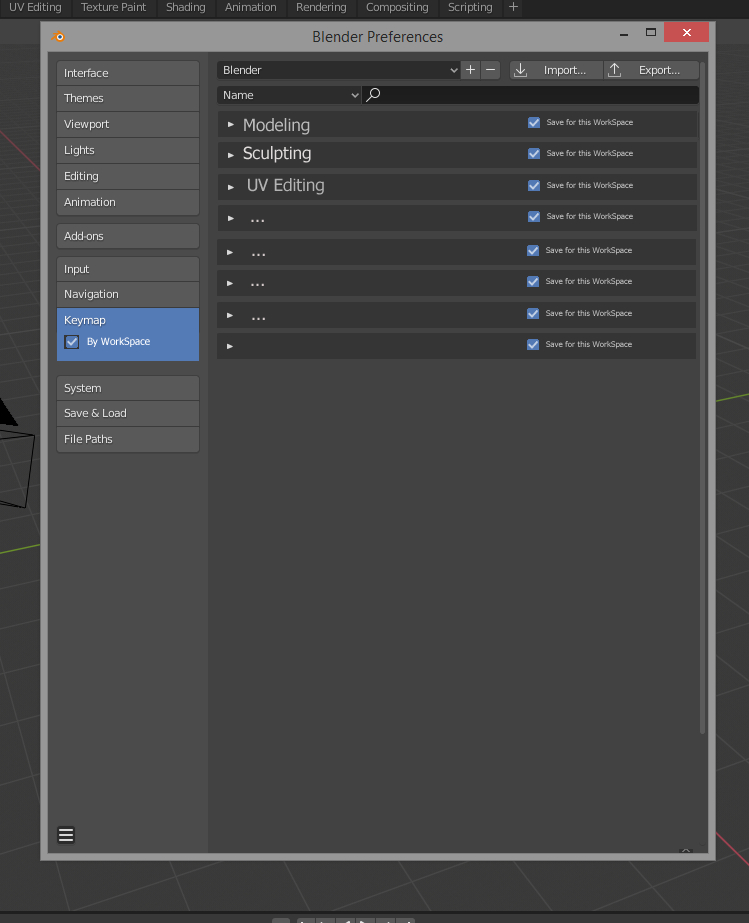This screenshot has width=749, height=923.
Task: Uncheck Save for this WorkSpace on UV Editing
Action: (534, 185)
